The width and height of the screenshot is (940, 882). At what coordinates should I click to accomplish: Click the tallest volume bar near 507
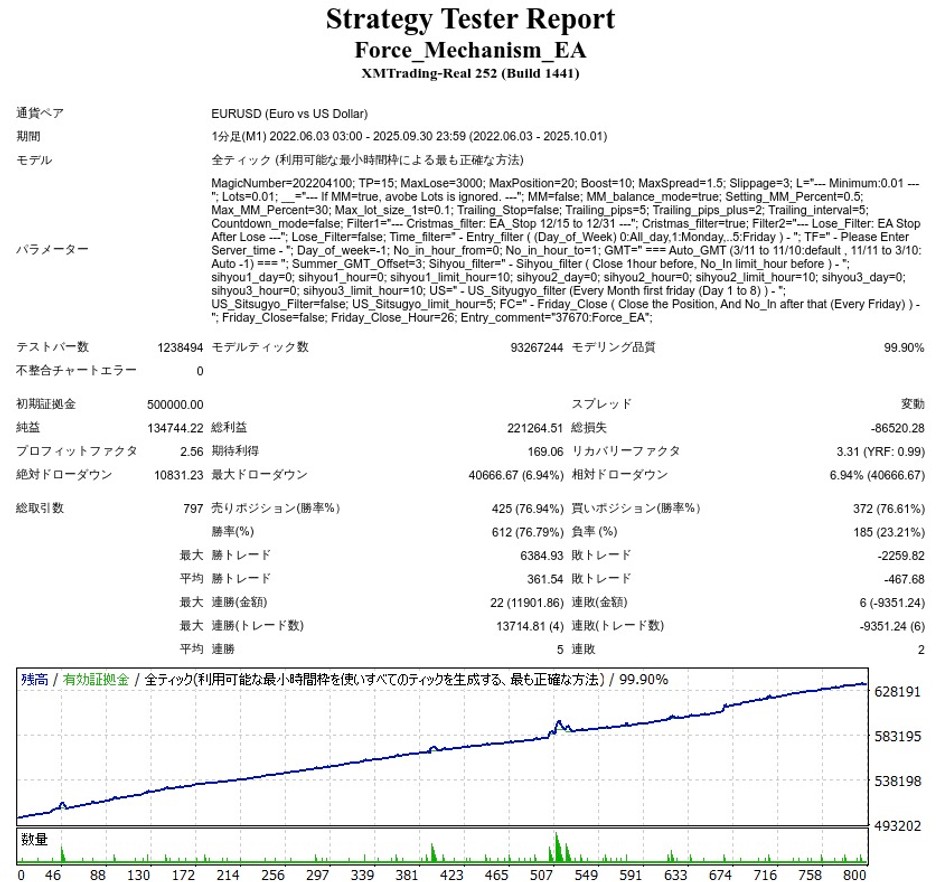(x=557, y=847)
